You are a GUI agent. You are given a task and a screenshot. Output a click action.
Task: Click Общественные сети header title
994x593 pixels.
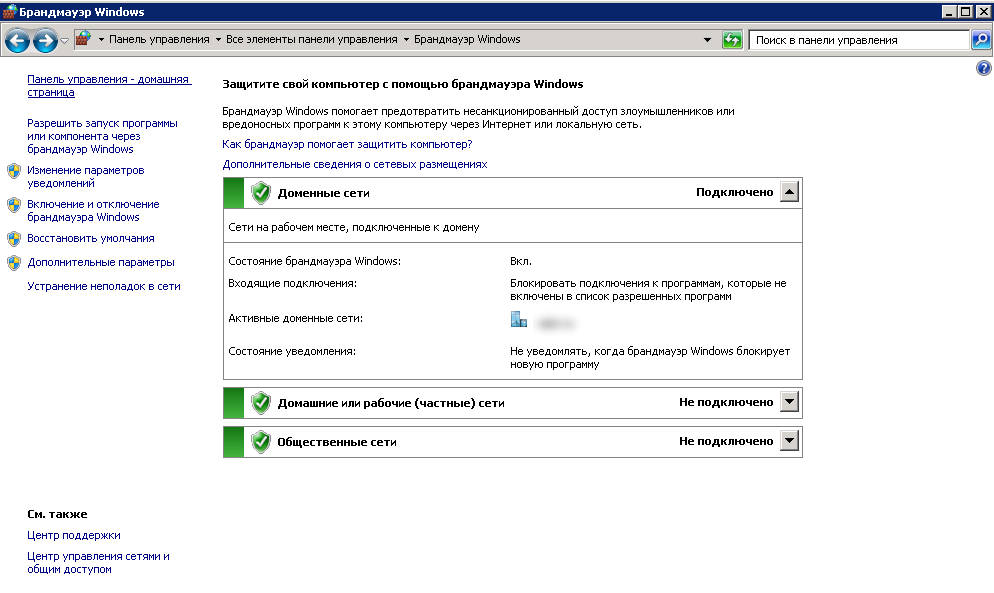[337, 442]
